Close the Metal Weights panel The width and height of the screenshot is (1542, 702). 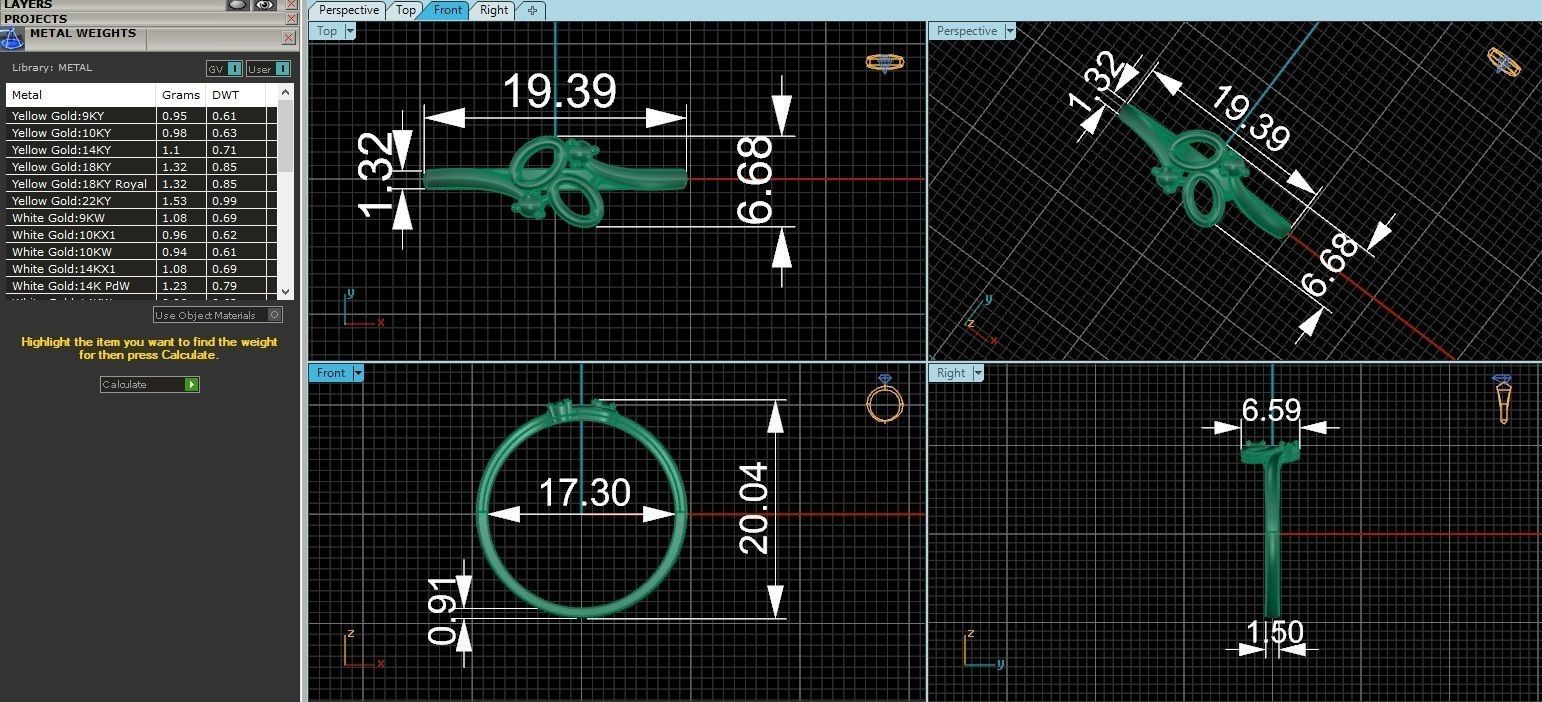pyautogui.click(x=289, y=38)
